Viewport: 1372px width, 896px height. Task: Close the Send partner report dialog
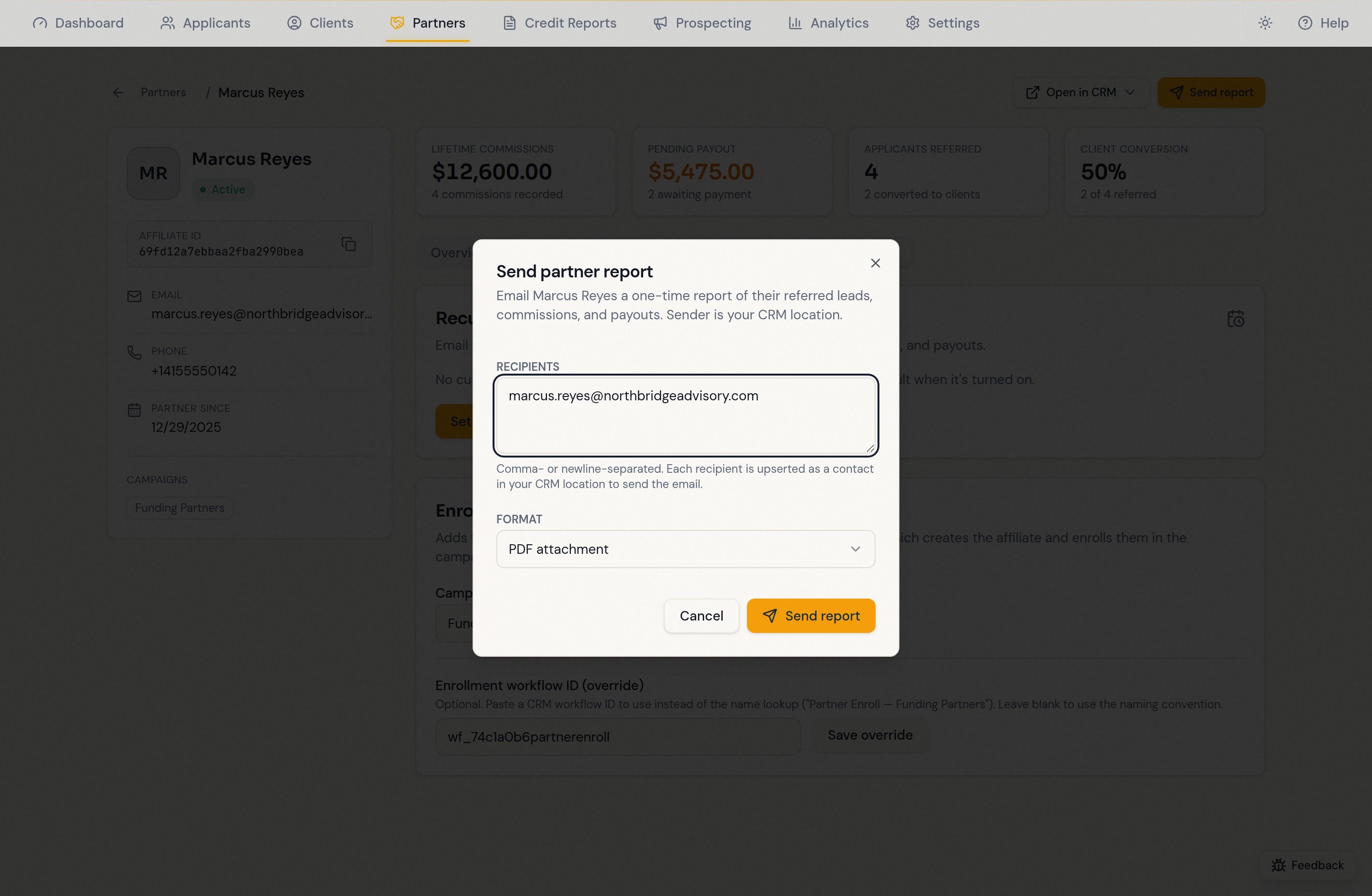point(875,263)
